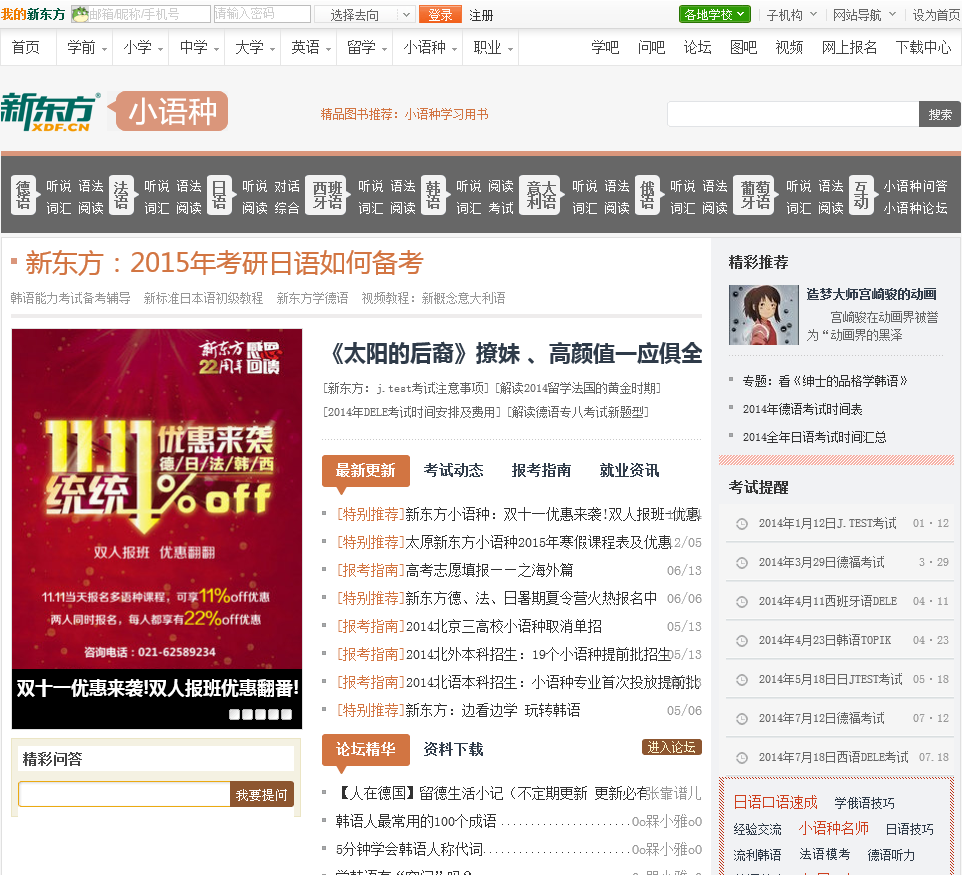Focus the 精彩问答 question input box
Image resolution: width=962 pixels, height=875 pixels.
pos(124,795)
